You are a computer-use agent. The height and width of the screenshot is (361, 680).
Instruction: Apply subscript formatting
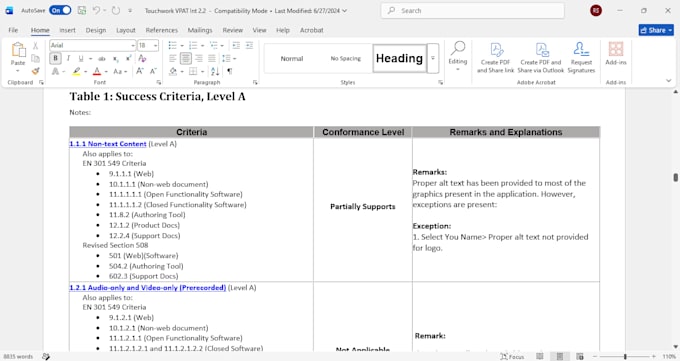[x=116, y=58]
